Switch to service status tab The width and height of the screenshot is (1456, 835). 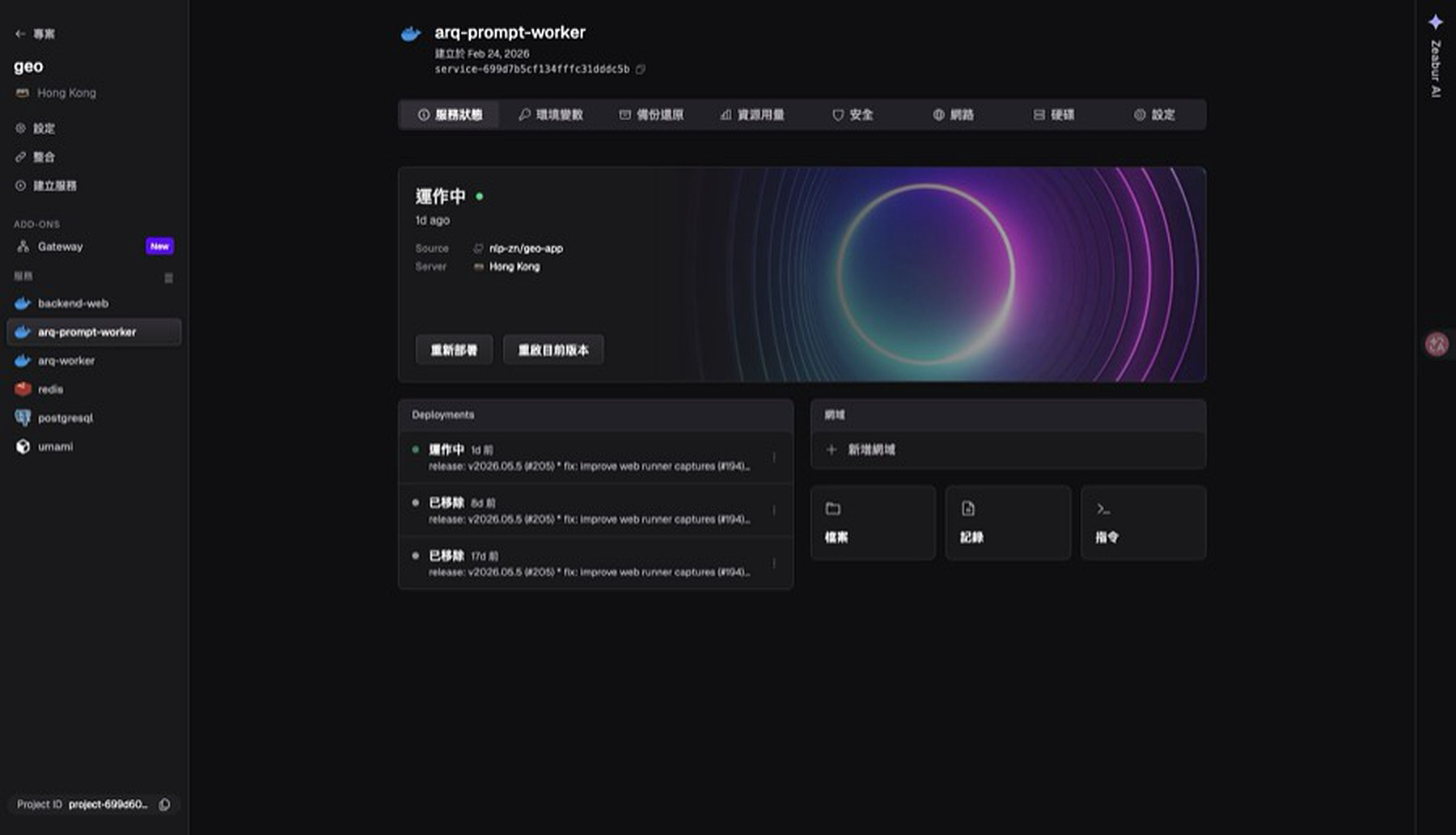coord(450,115)
